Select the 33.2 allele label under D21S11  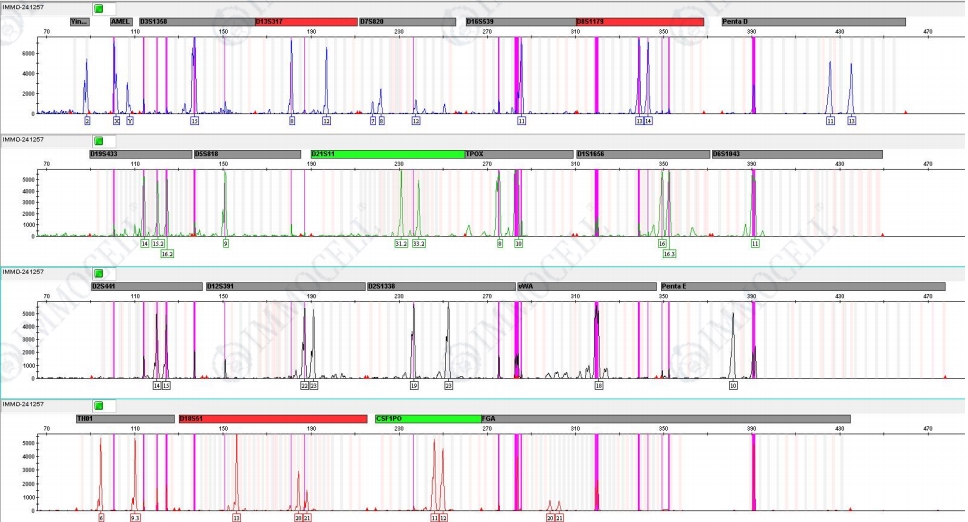(418, 243)
